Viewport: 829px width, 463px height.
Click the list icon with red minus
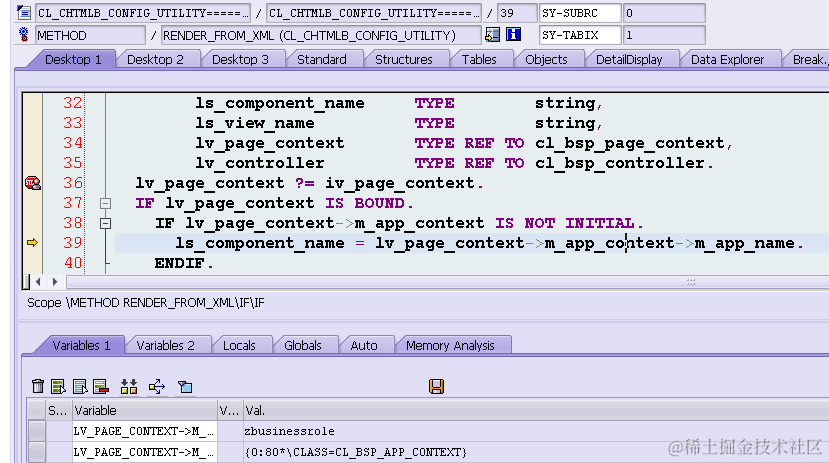[100, 386]
